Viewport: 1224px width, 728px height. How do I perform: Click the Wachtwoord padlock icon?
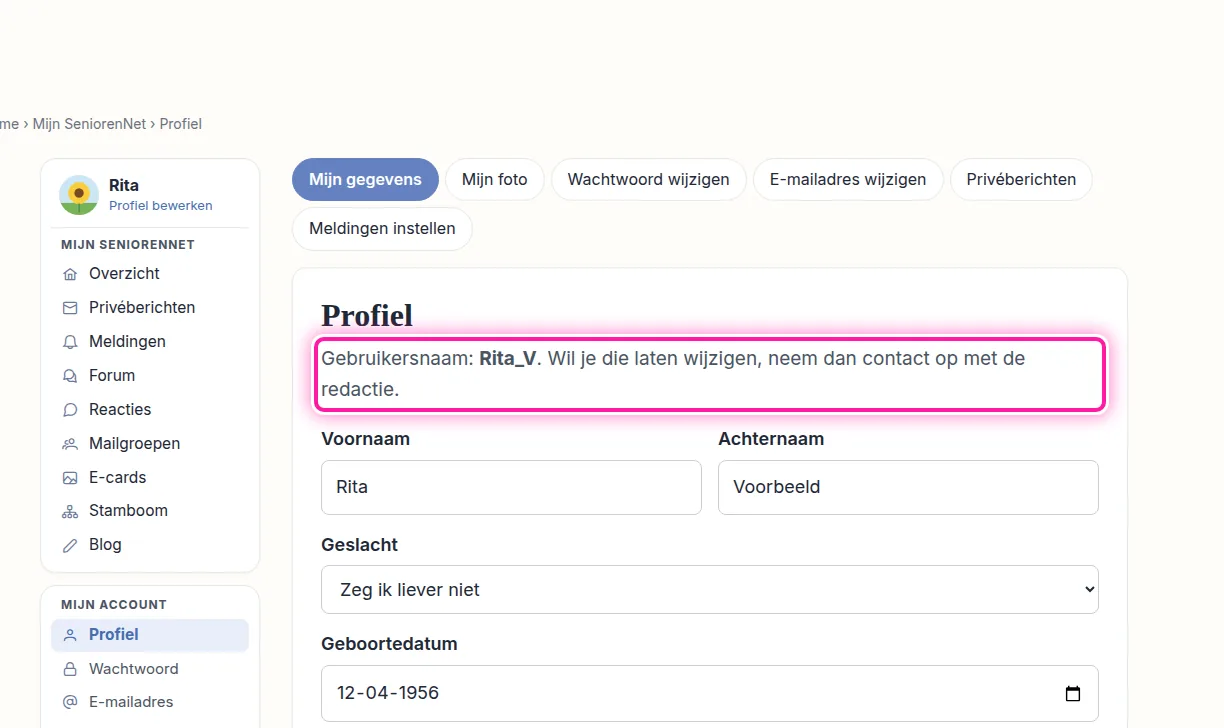[70, 669]
